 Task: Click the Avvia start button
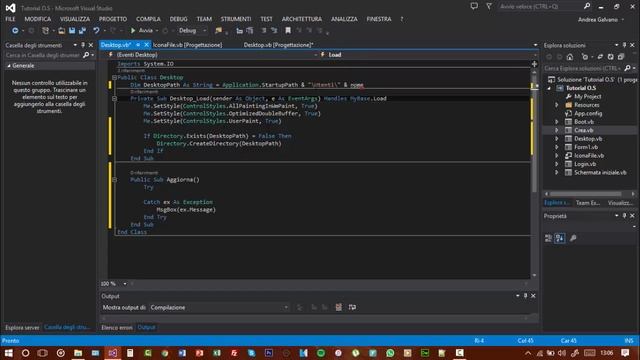pyautogui.click(x=142, y=31)
